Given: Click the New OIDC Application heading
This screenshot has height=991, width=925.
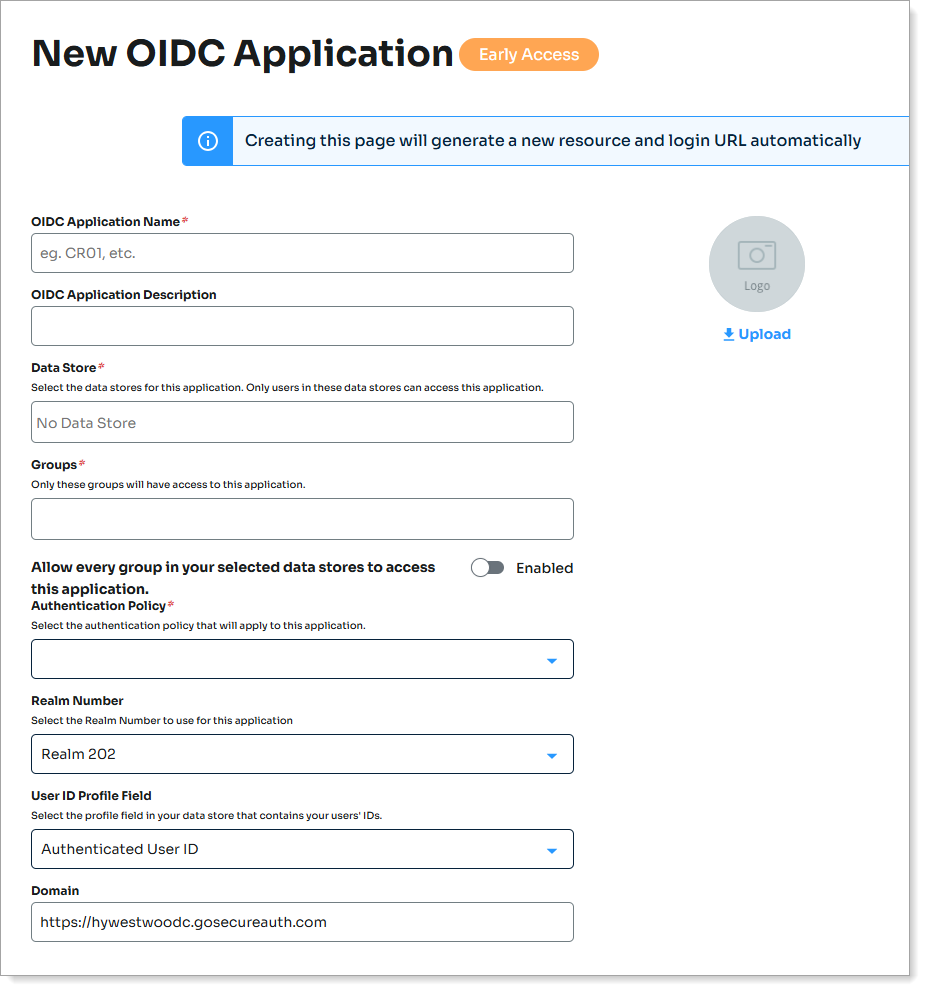Looking at the screenshot, I should [240, 53].
